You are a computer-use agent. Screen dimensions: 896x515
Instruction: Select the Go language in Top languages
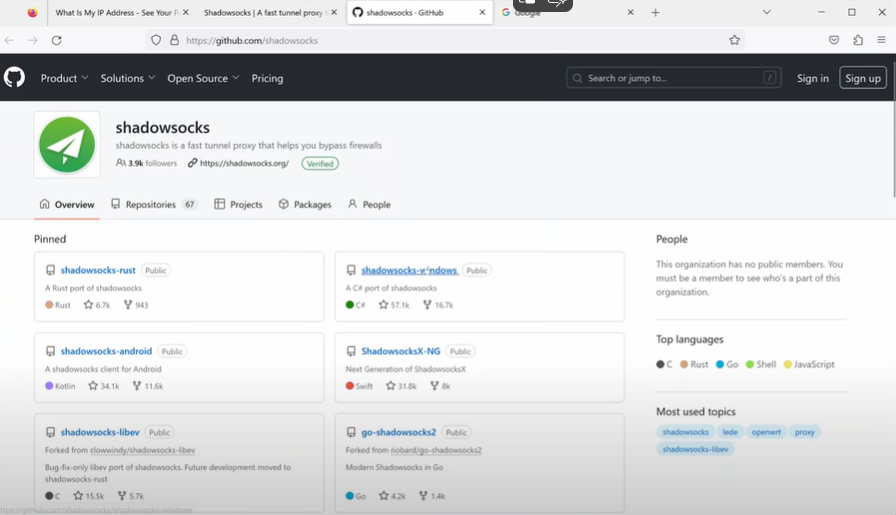click(727, 364)
